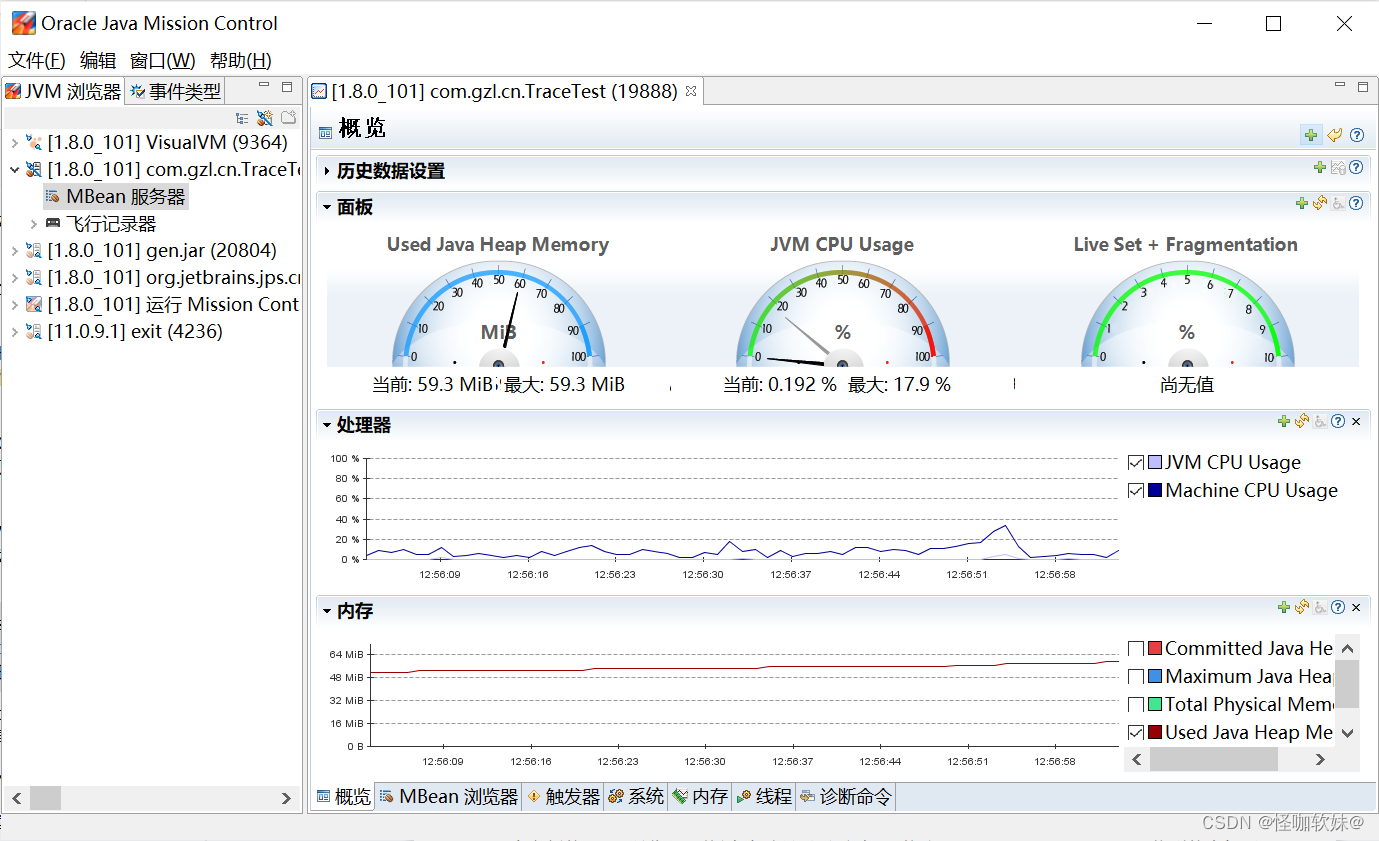Image resolution: width=1379 pixels, height=841 pixels.
Task: Click the yellow reset arrow in 概览 header
Action: tap(1335, 135)
